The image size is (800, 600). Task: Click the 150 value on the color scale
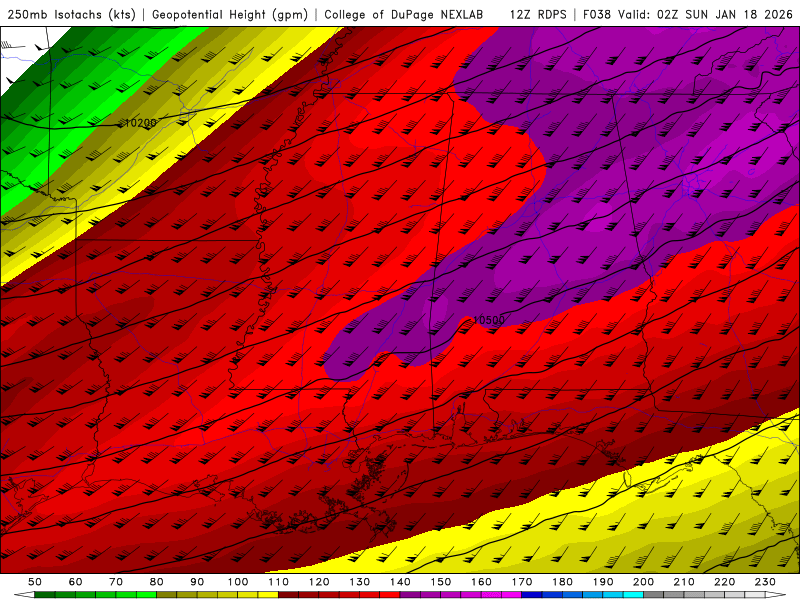(x=441, y=582)
